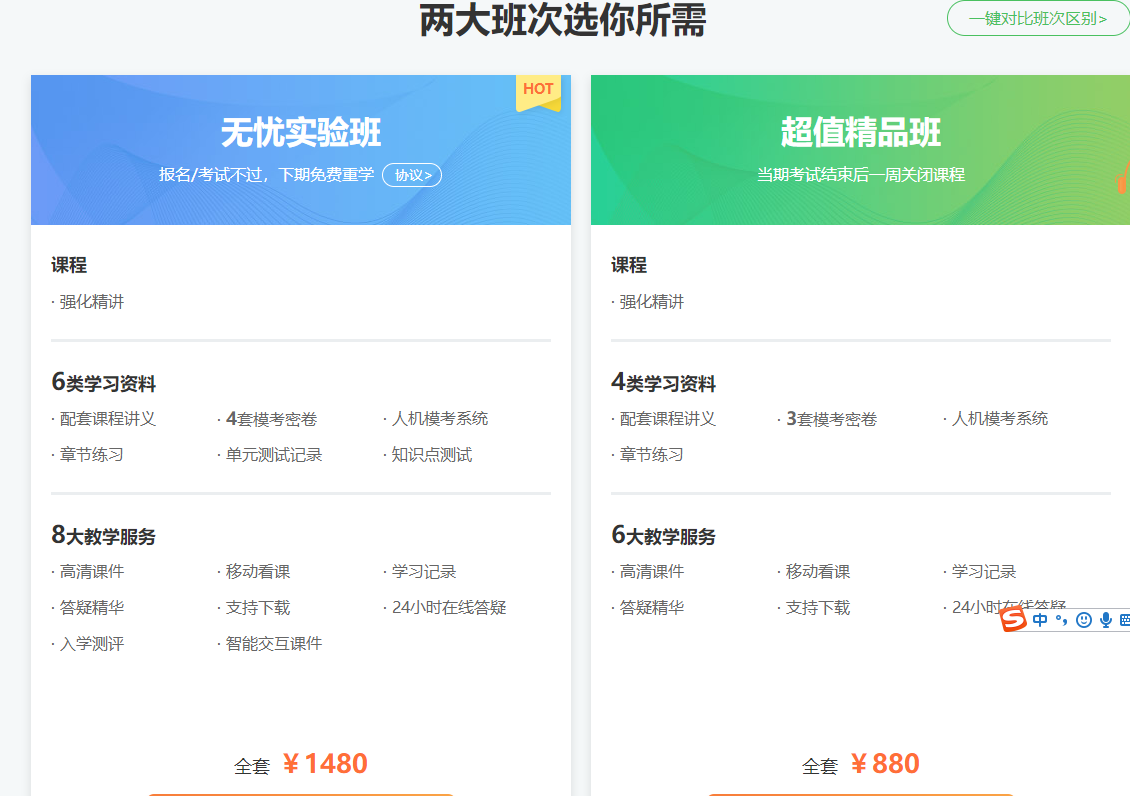Click 智能交互课件 in 无忧实验班 services
The height and width of the screenshot is (796, 1130).
click(x=273, y=643)
